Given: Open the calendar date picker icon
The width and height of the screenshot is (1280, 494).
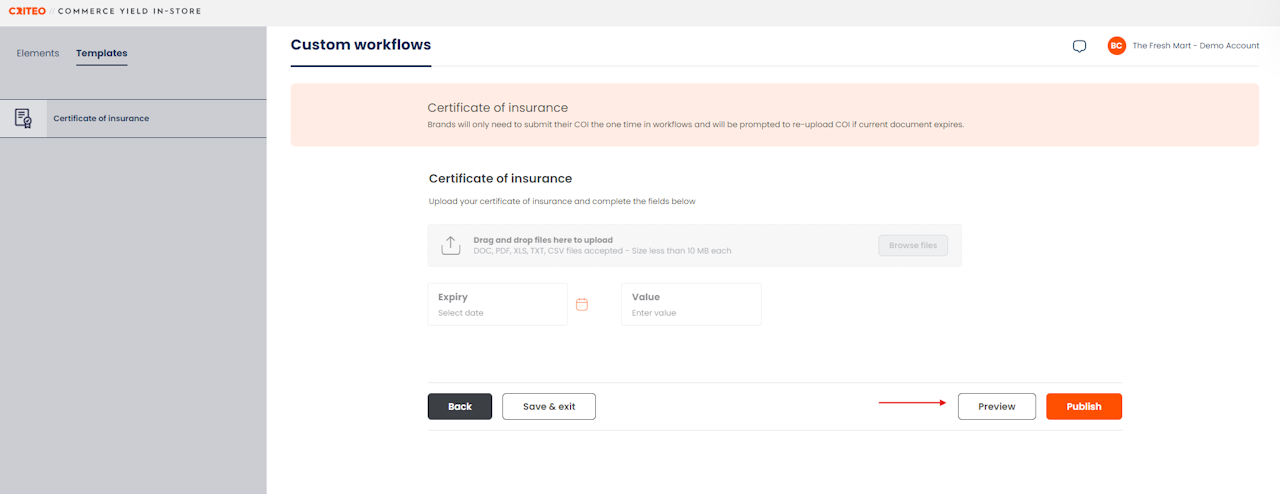Looking at the screenshot, I should pyautogui.click(x=582, y=305).
